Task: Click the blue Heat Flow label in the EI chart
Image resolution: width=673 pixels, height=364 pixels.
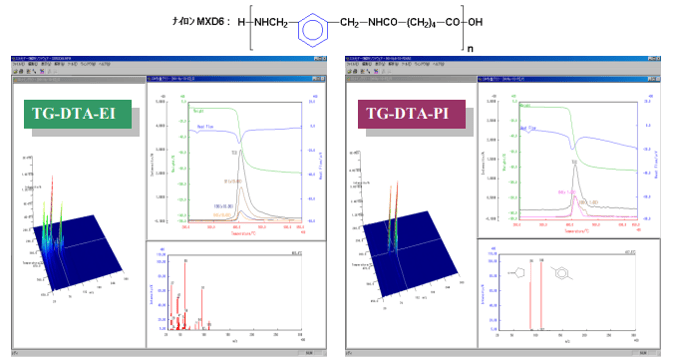Action: tap(205, 127)
